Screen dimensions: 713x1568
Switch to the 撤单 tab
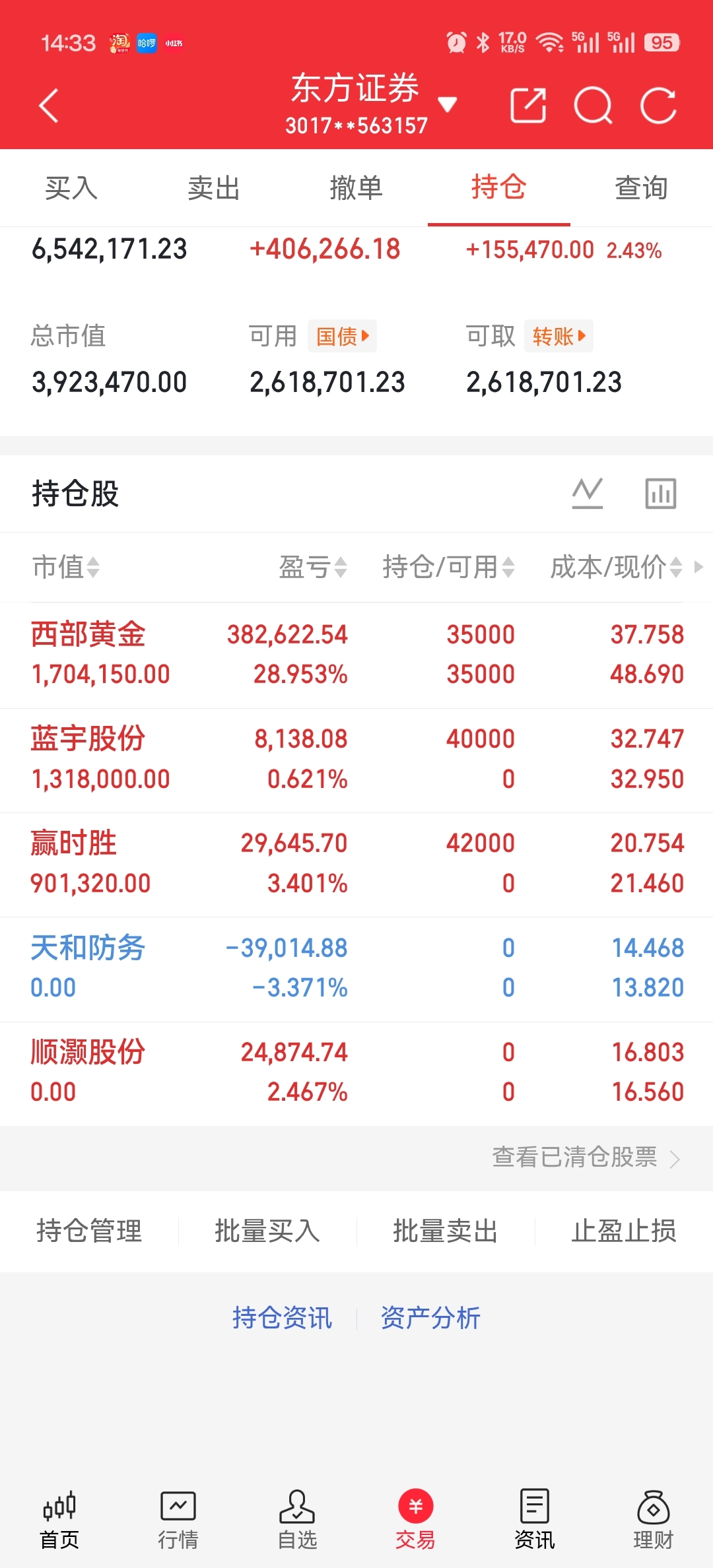coord(356,188)
